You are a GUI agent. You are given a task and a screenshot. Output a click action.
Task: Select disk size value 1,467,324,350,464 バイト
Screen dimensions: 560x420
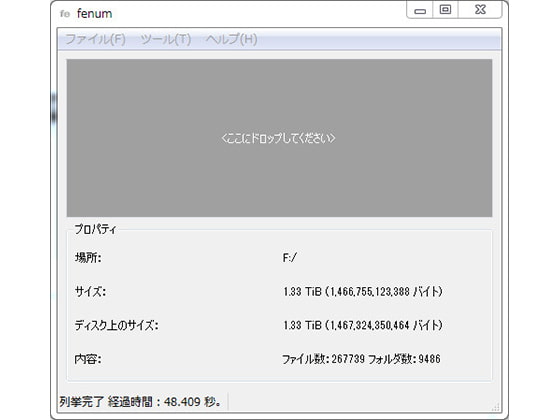[363, 325]
